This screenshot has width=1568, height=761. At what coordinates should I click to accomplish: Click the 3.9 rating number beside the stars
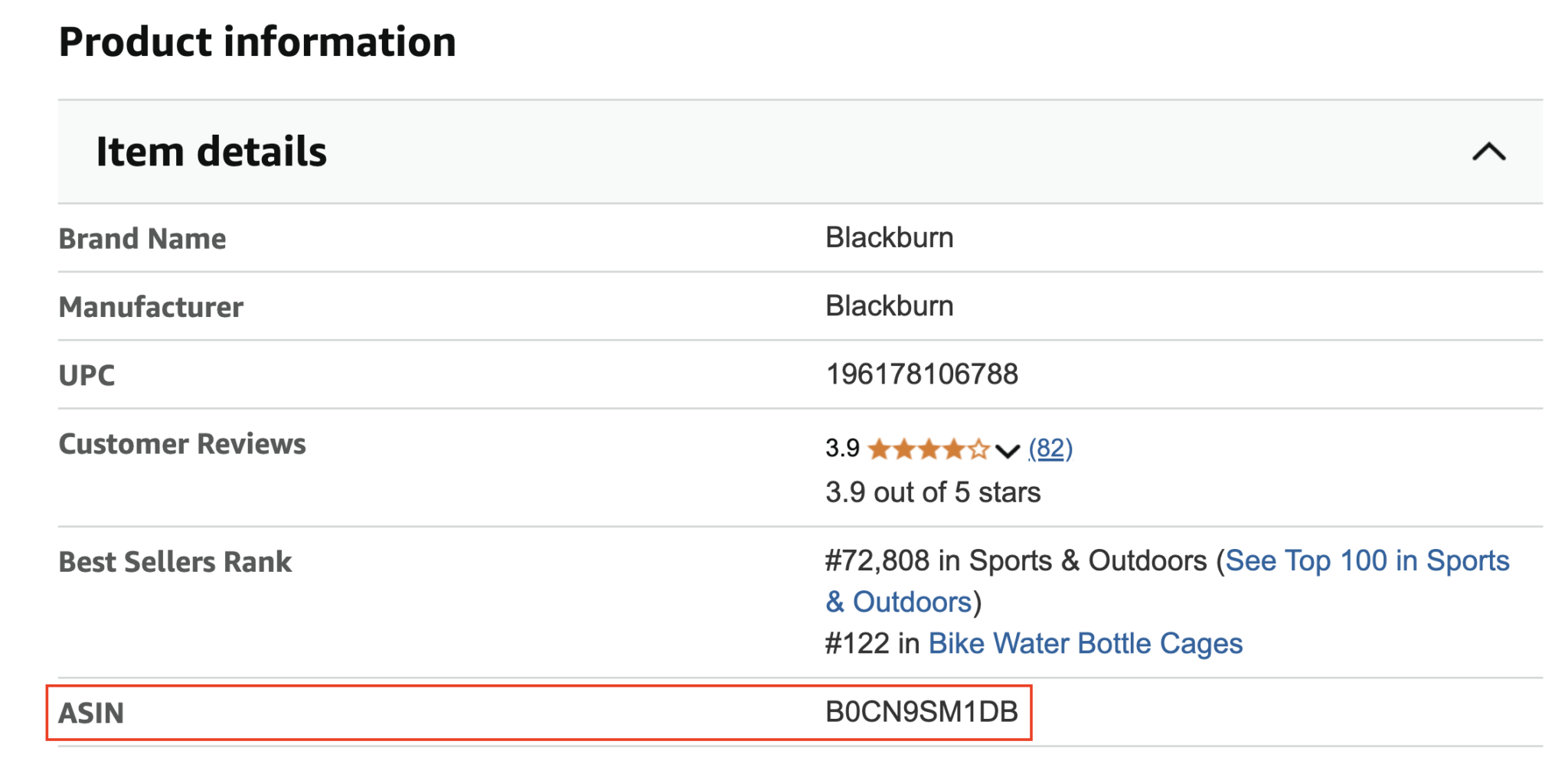tap(841, 449)
